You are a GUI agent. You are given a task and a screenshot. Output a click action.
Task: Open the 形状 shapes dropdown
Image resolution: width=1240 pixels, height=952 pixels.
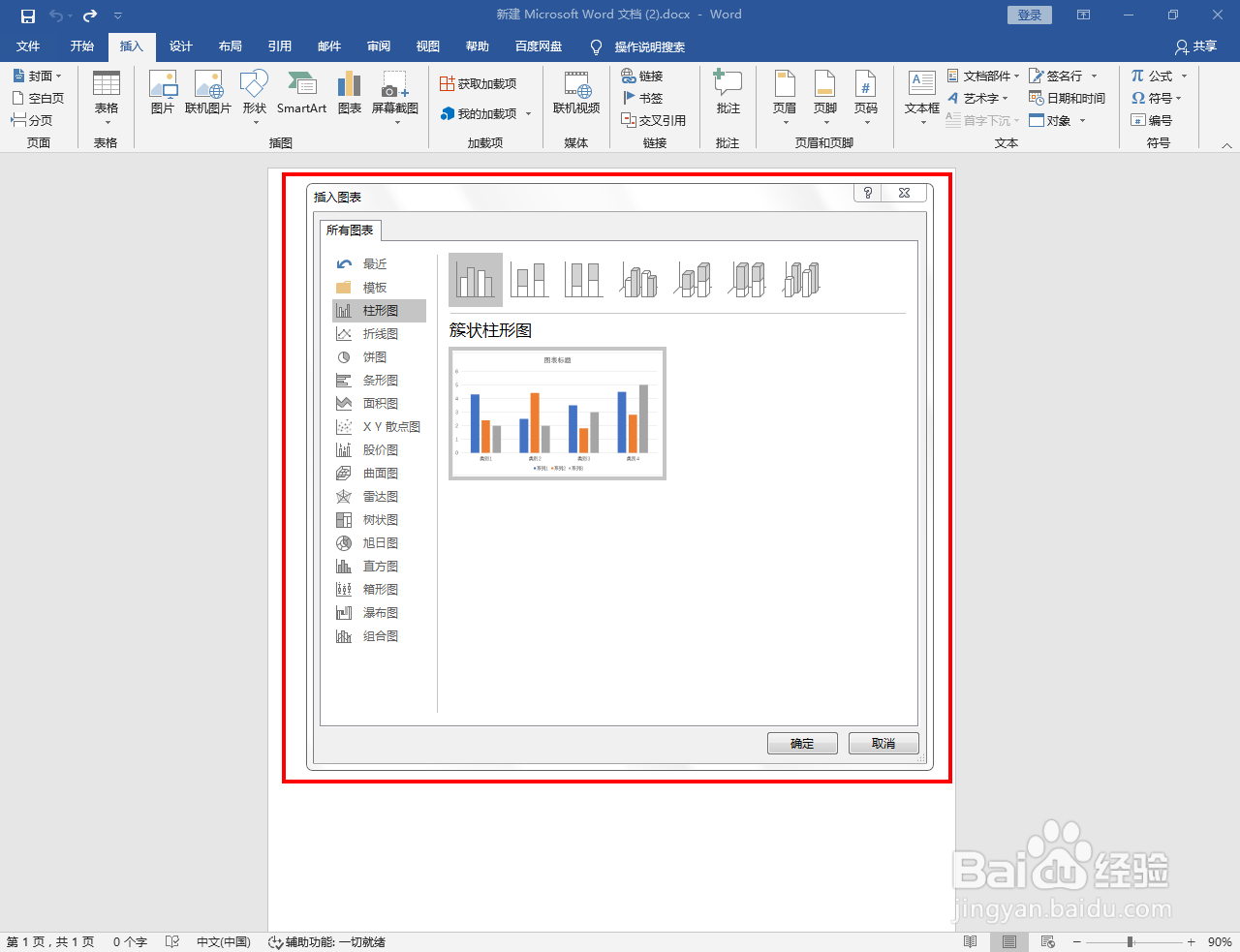coord(254,92)
